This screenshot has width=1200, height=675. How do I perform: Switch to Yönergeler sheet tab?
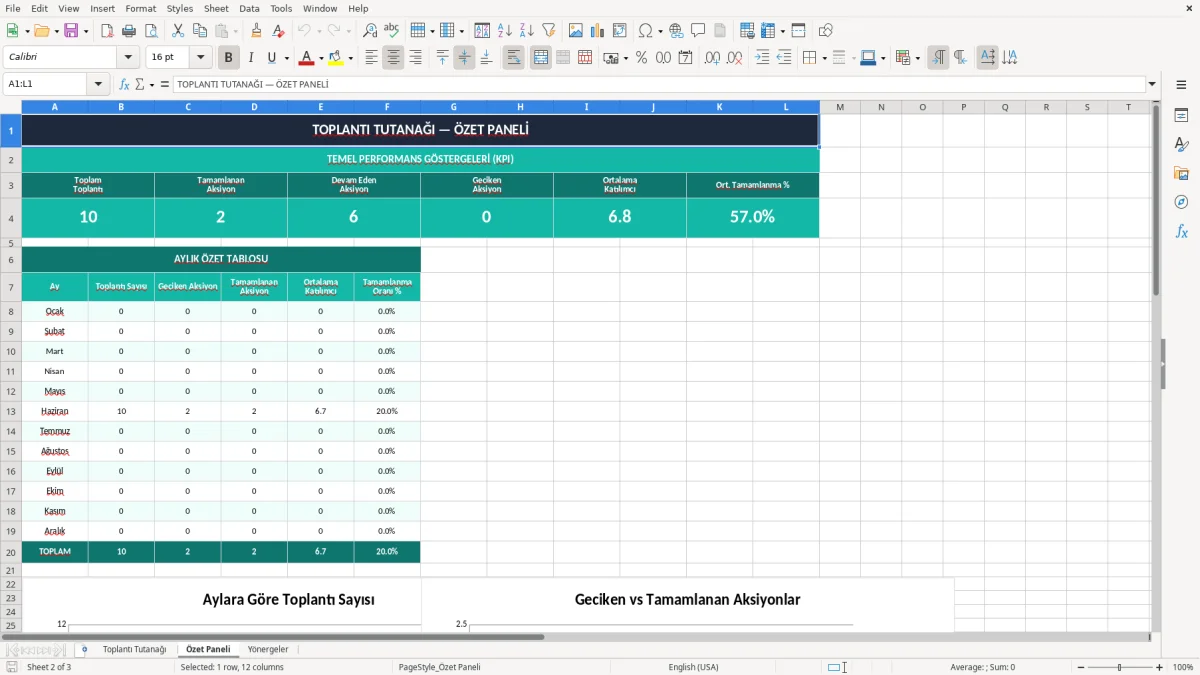[x=268, y=649]
